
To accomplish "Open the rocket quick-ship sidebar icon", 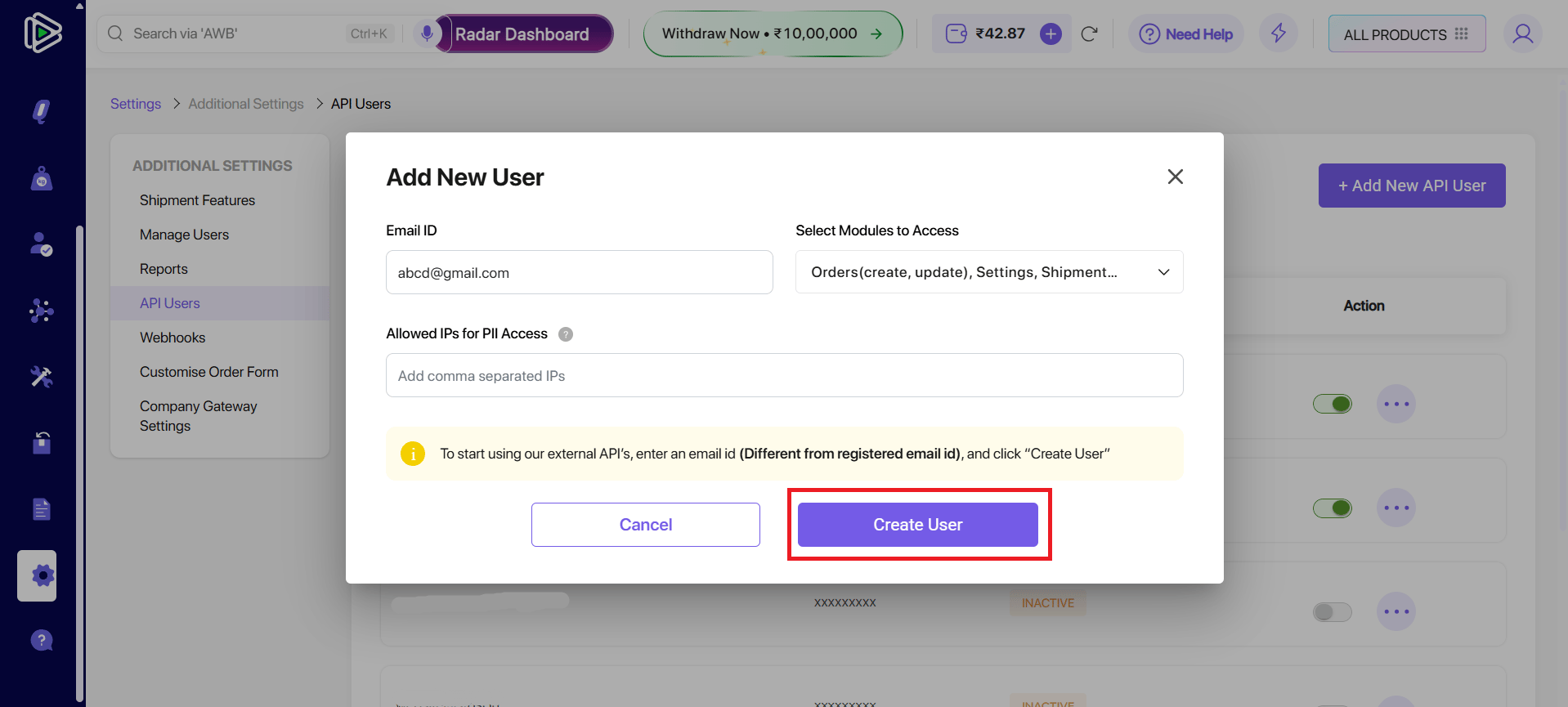I will (42, 111).
